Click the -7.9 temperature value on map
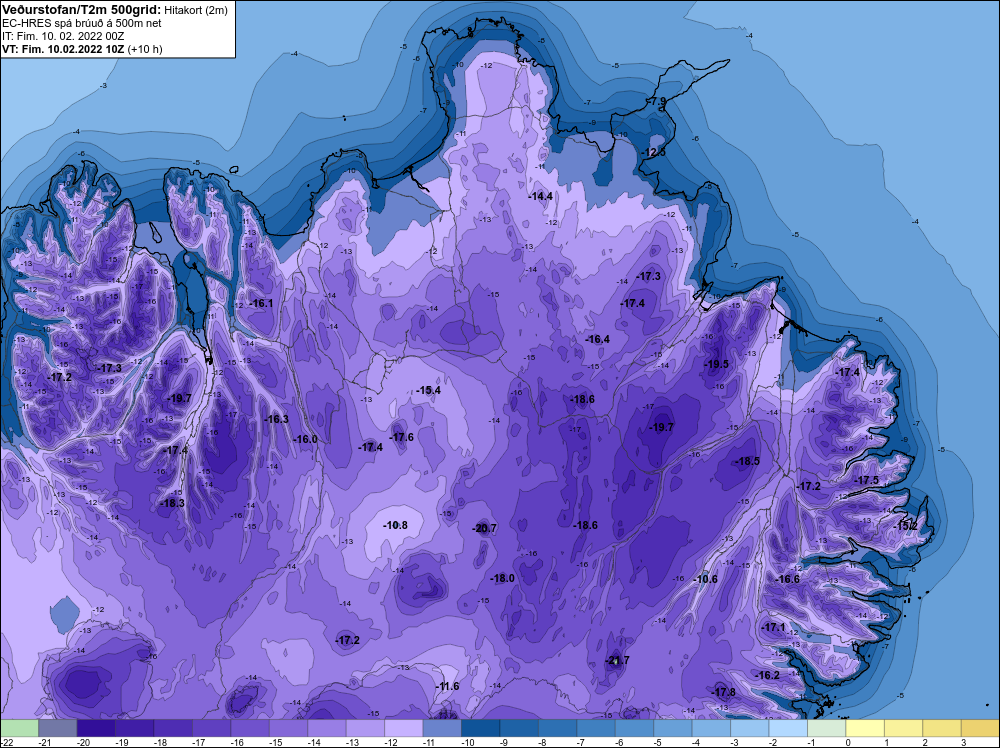 pos(655,101)
